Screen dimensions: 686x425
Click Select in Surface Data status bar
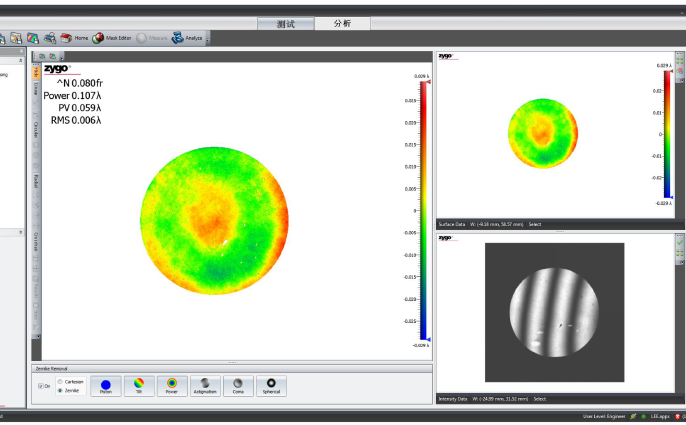[x=535, y=224]
